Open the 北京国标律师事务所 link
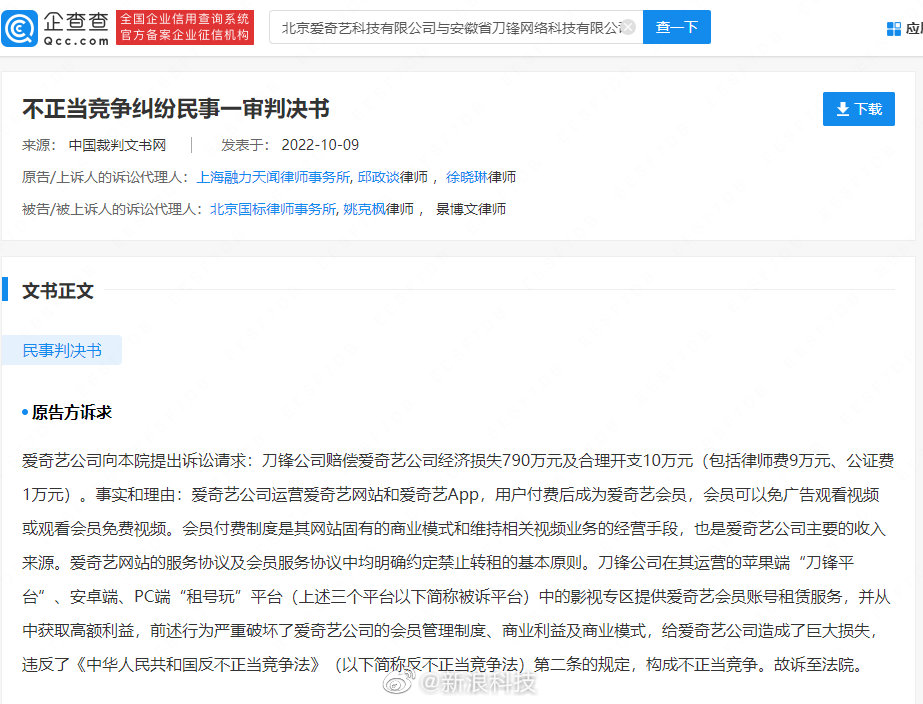The height and width of the screenshot is (704, 923). (273, 209)
